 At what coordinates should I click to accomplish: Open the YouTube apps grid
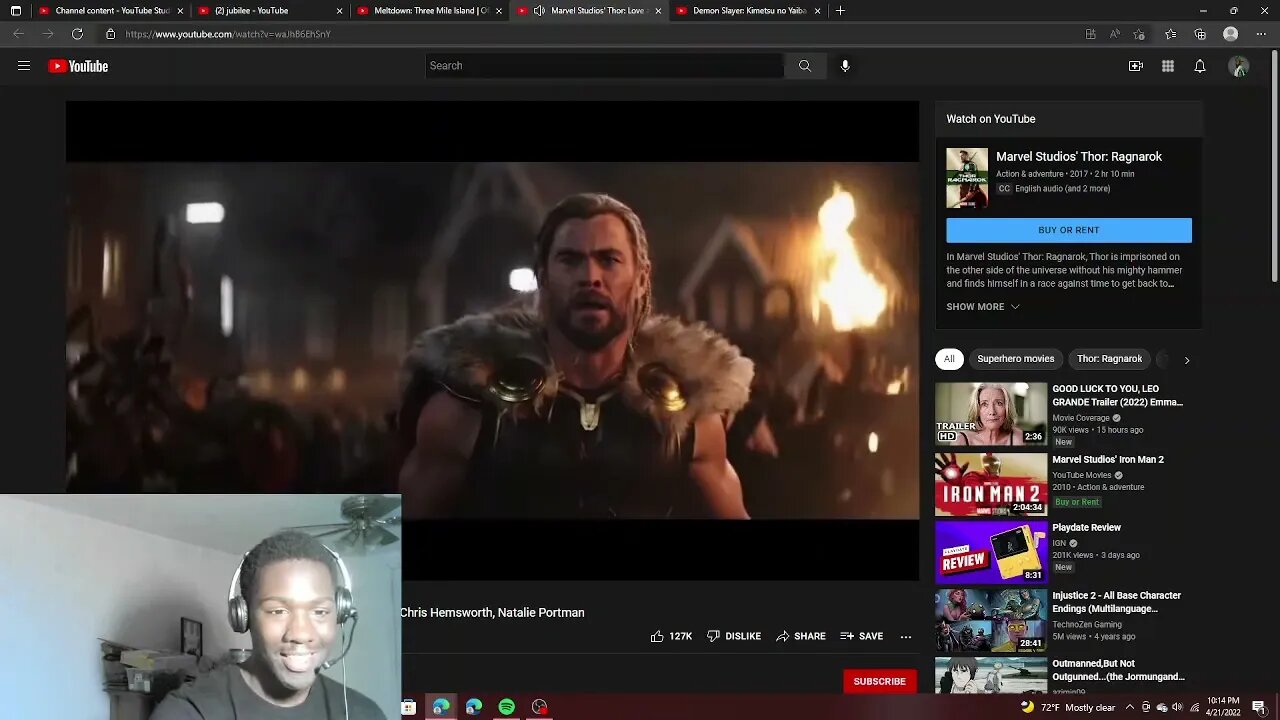1168,66
